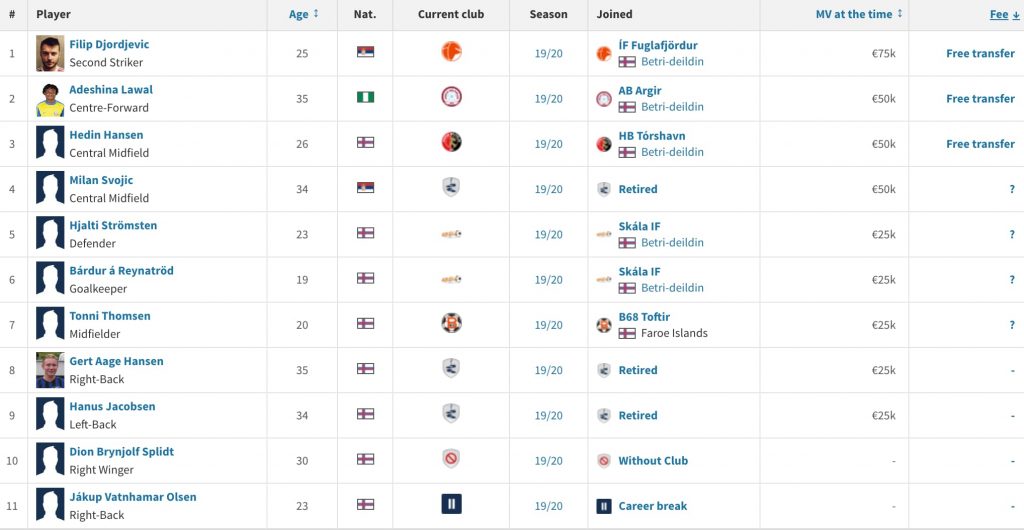Image resolution: width=1024 pixels, height=530 pixels.
Task: Click the 19/20 season link for Jákup Olsen
Action: click(x=549, y=506)
